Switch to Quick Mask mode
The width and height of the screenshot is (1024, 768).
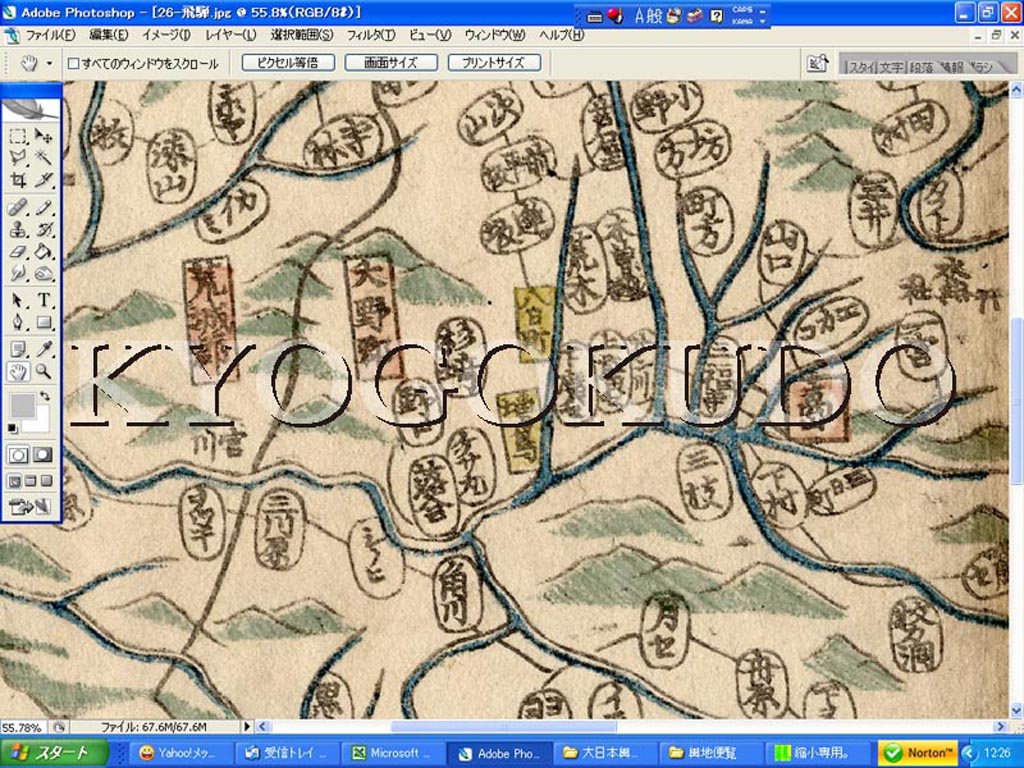(x=43, y=455)
